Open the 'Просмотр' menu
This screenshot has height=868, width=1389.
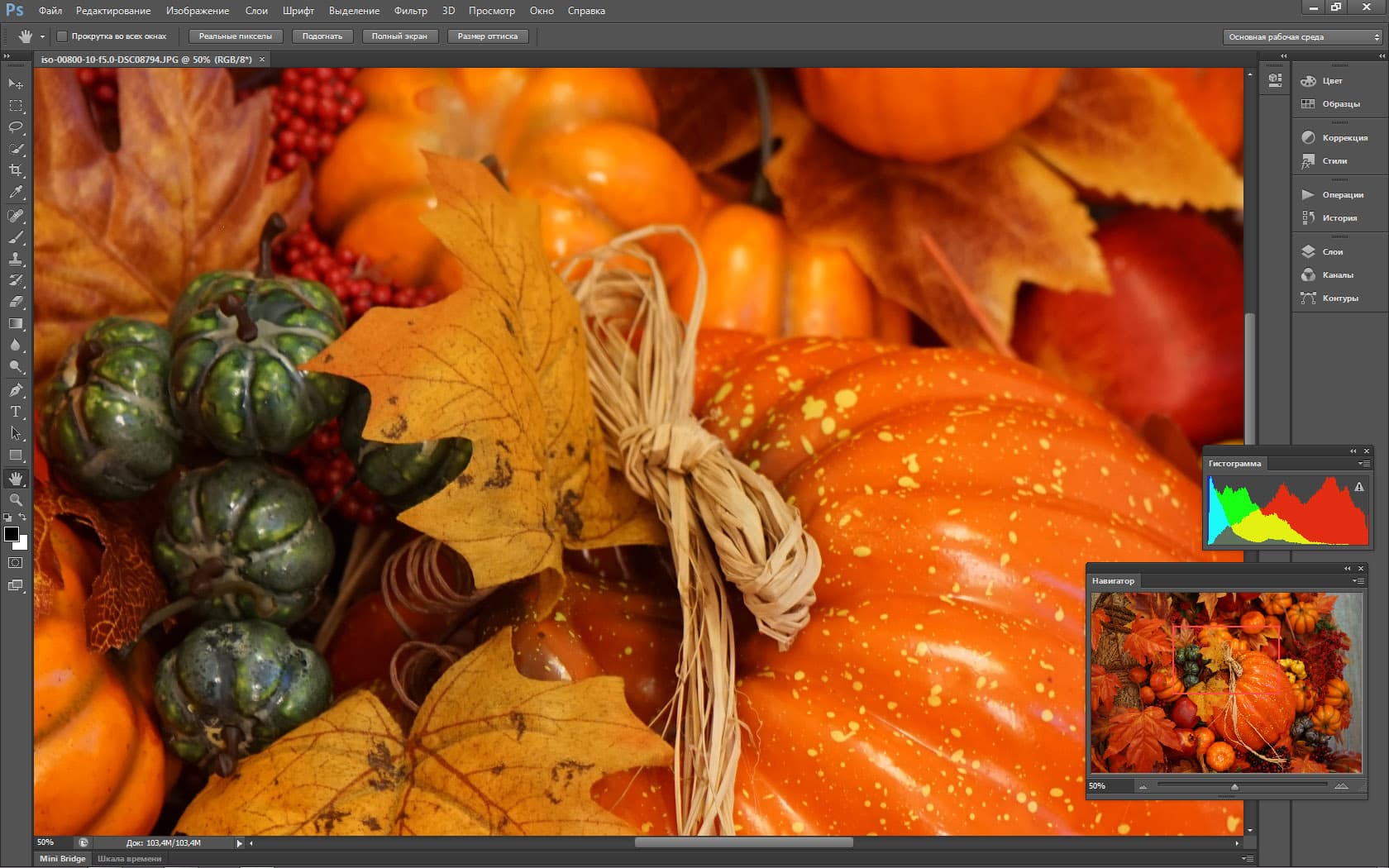pyautogui.click(x=492, y=11)
